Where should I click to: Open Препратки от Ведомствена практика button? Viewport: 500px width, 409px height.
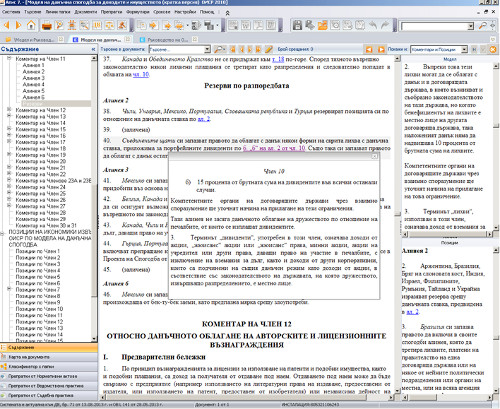49,386
